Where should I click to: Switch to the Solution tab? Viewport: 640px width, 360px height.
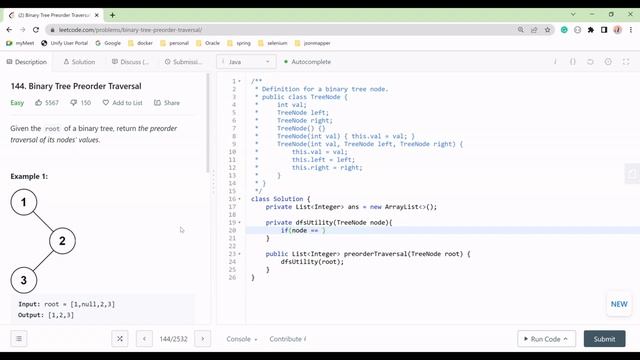(x=79, y=62)
